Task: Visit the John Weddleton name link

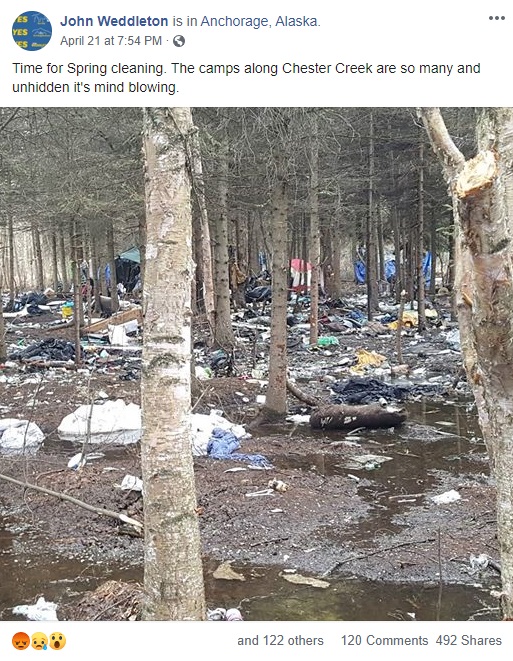Action: tap(114, 21)
